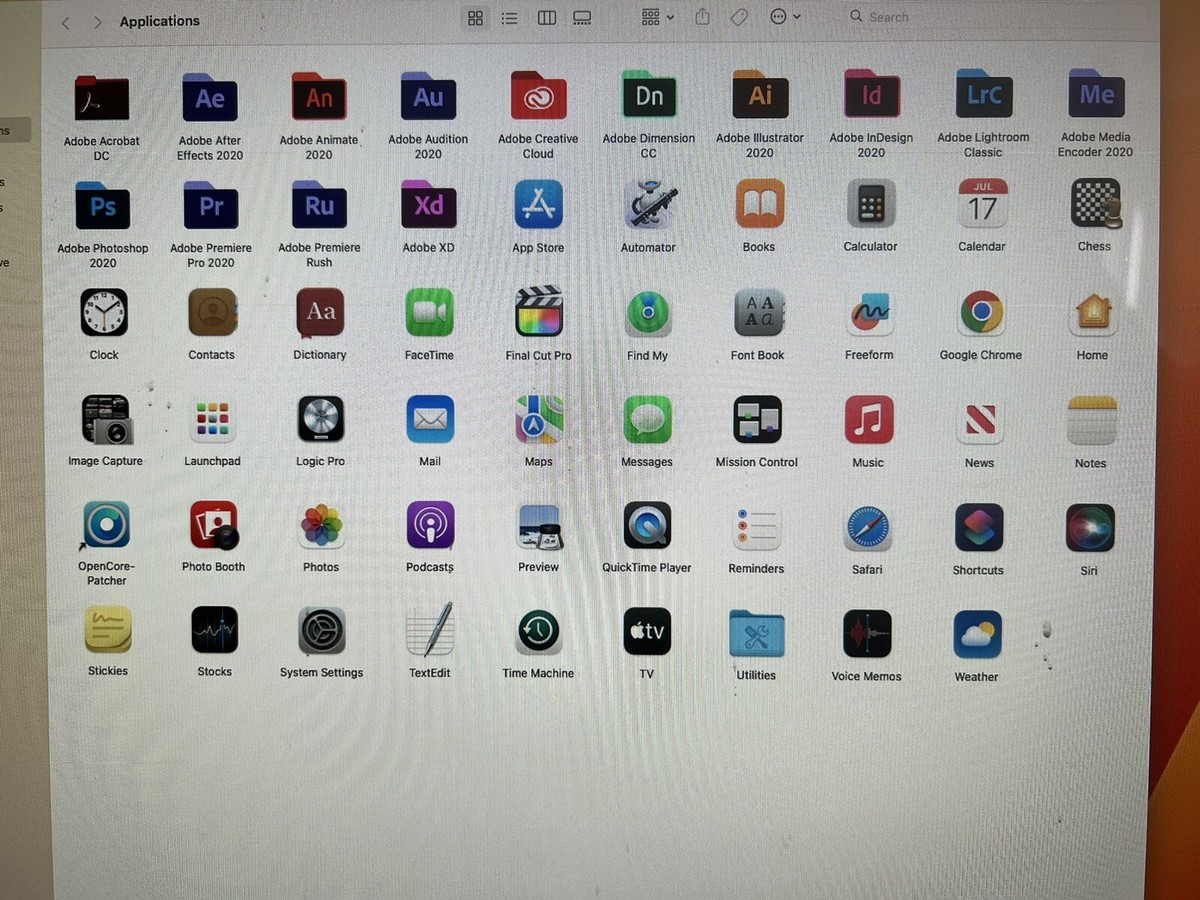Select the Mail app icon
Image resolution: width=1200 pixels, height=900 pixels.
coord(430,419)
